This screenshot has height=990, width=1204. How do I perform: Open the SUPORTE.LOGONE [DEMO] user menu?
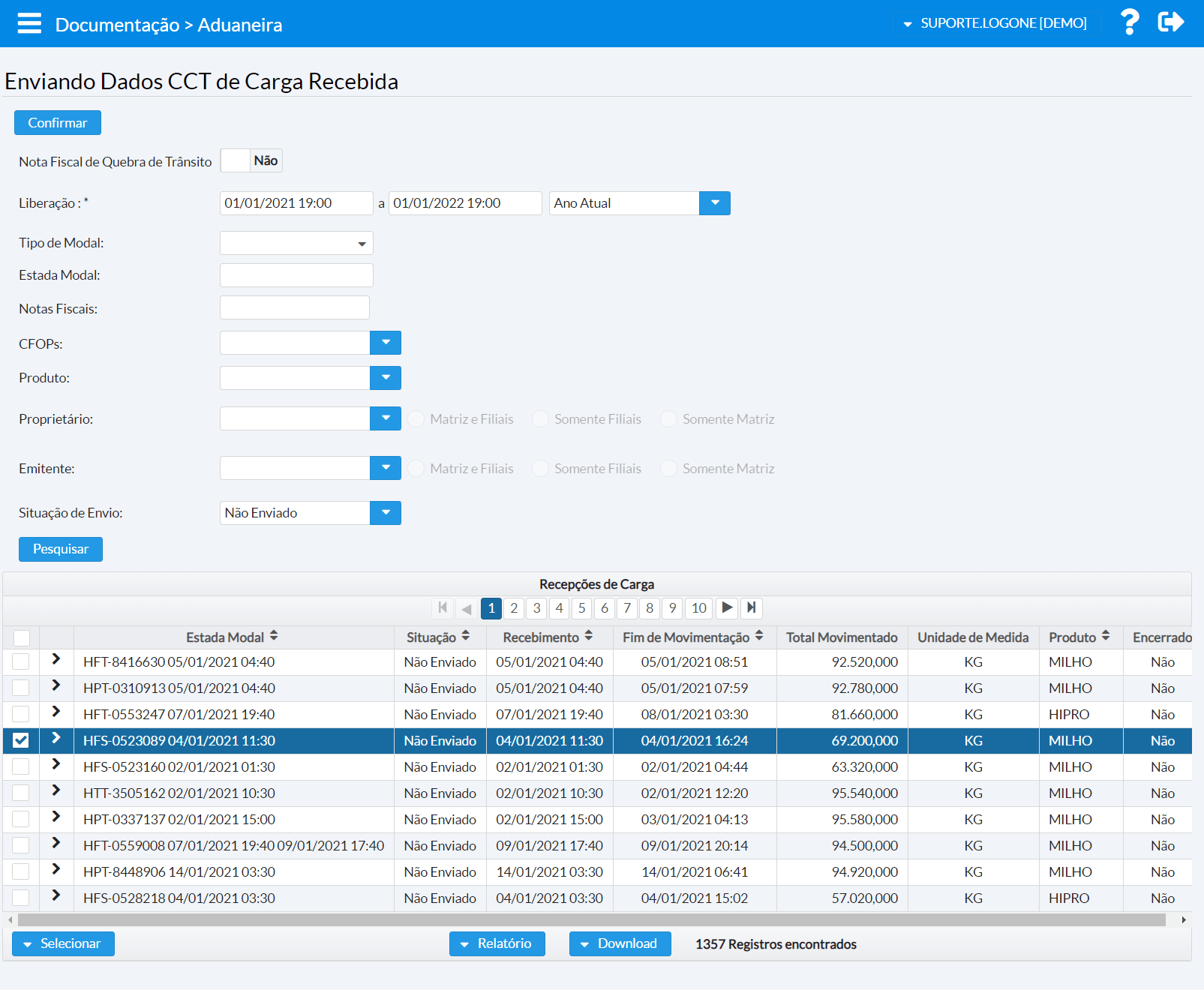(995, 23)
